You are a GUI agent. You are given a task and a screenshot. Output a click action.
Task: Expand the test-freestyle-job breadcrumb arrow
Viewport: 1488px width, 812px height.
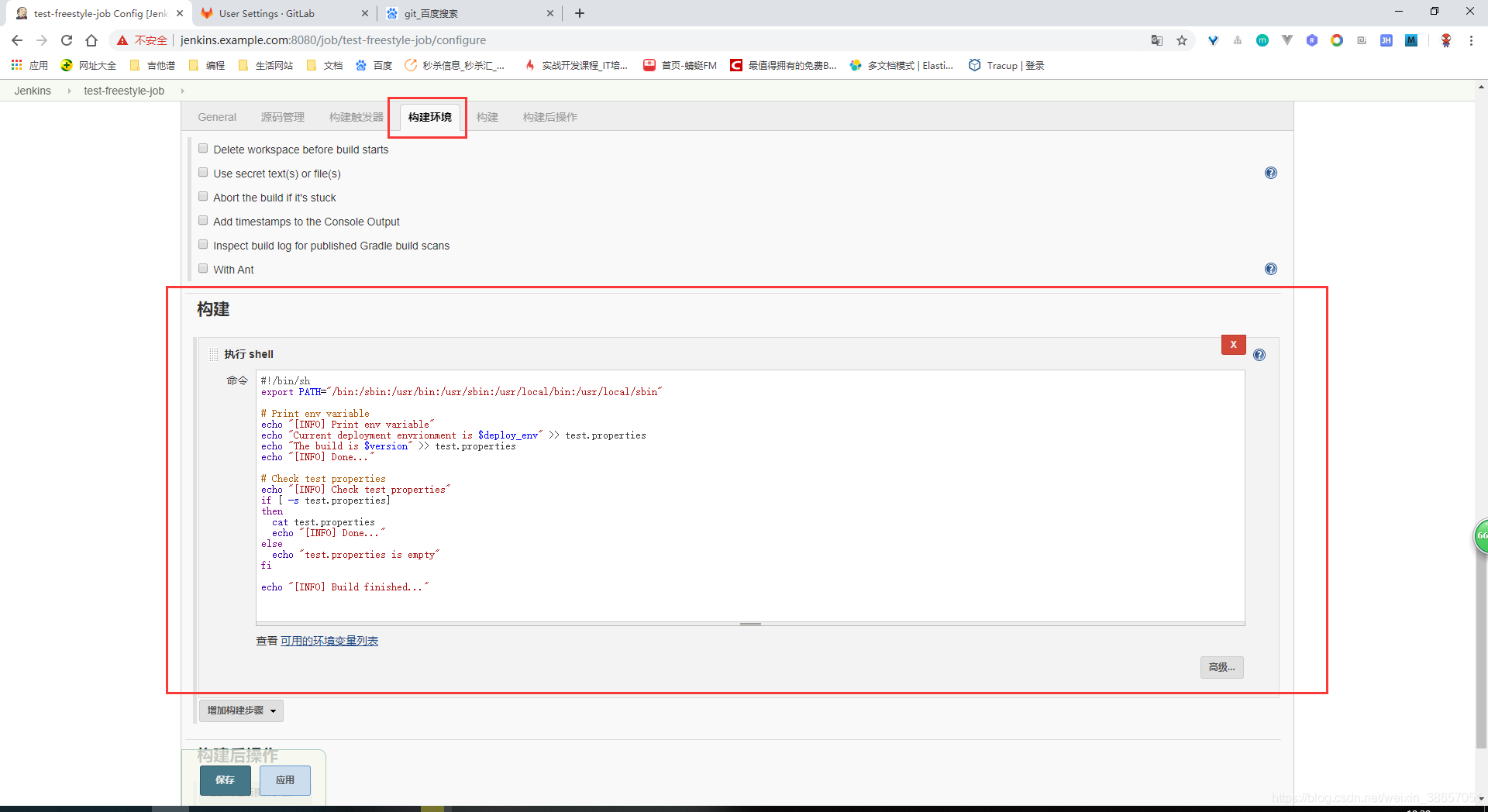183,91
